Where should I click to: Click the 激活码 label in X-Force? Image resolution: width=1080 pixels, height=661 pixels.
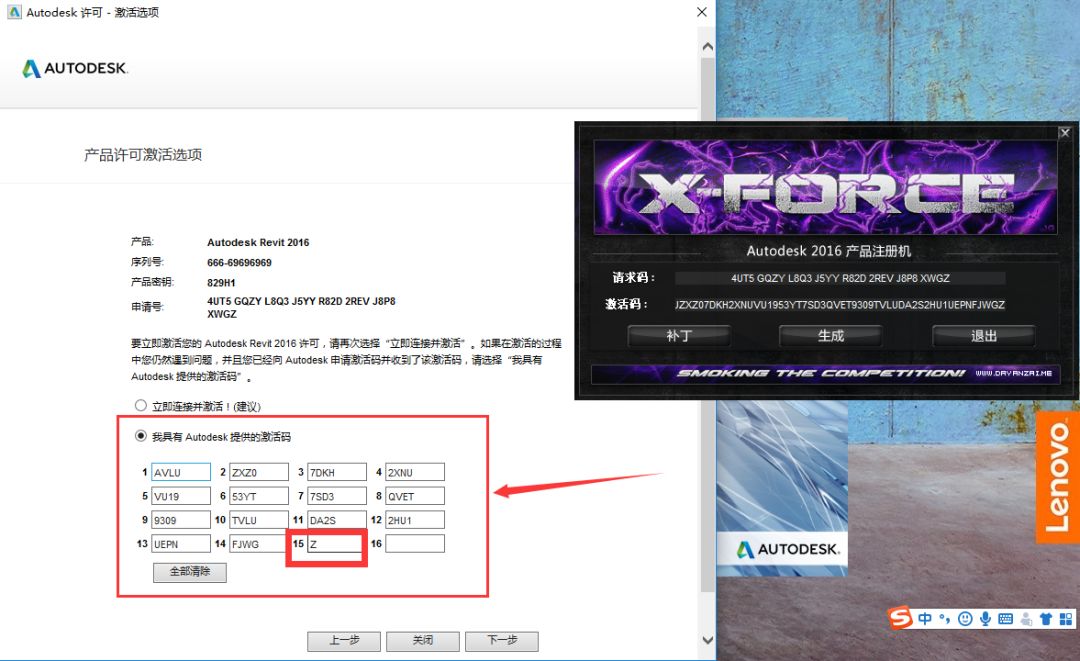(x=627, y=304)
